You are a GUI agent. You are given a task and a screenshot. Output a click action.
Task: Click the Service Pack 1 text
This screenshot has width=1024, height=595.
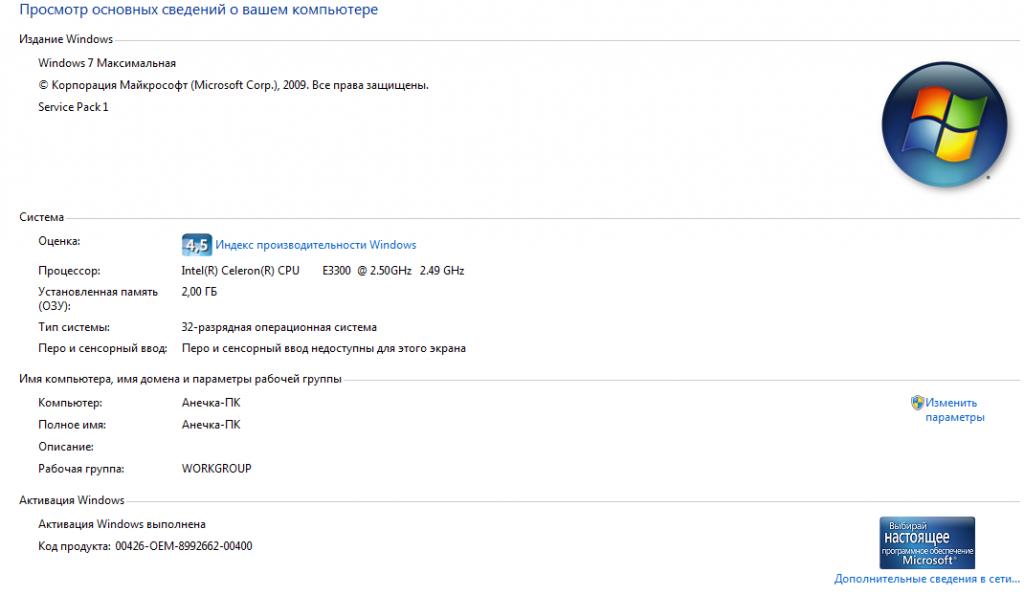coord(73,106)
